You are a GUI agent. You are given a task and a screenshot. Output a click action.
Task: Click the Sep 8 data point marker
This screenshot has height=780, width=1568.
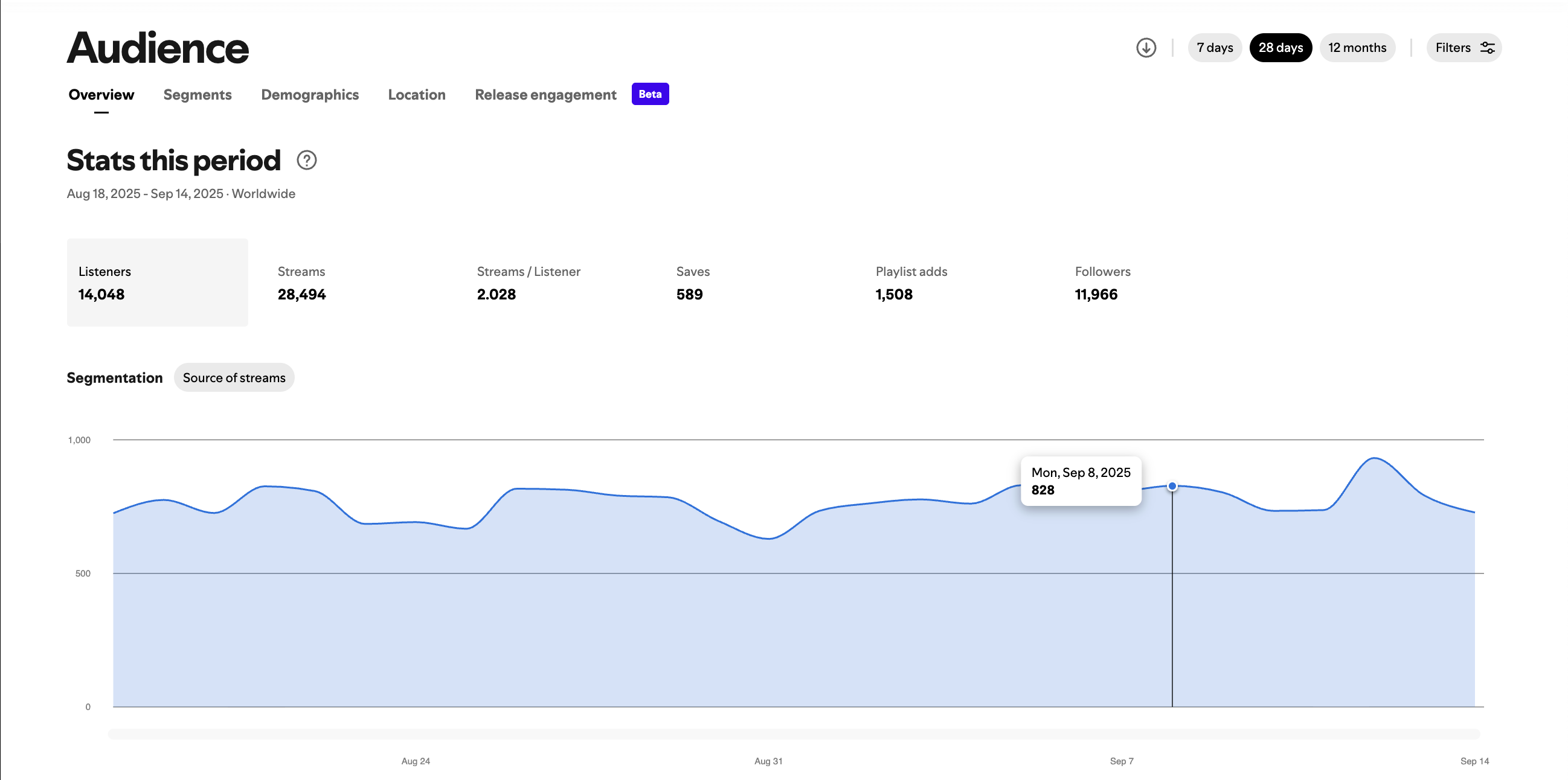pos(1172,486)
